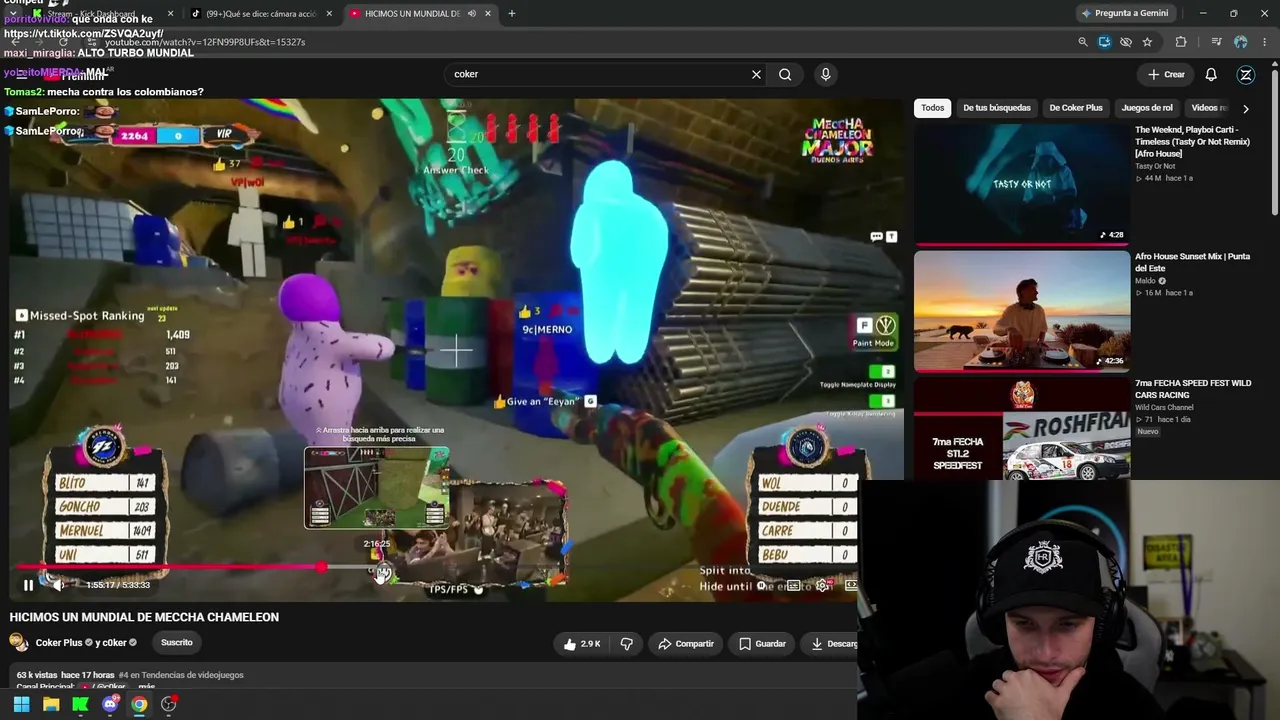Start voice search with the microphone icon
Image resolution: width=1280 pixels, height=720 pixels.
[825, 74]
